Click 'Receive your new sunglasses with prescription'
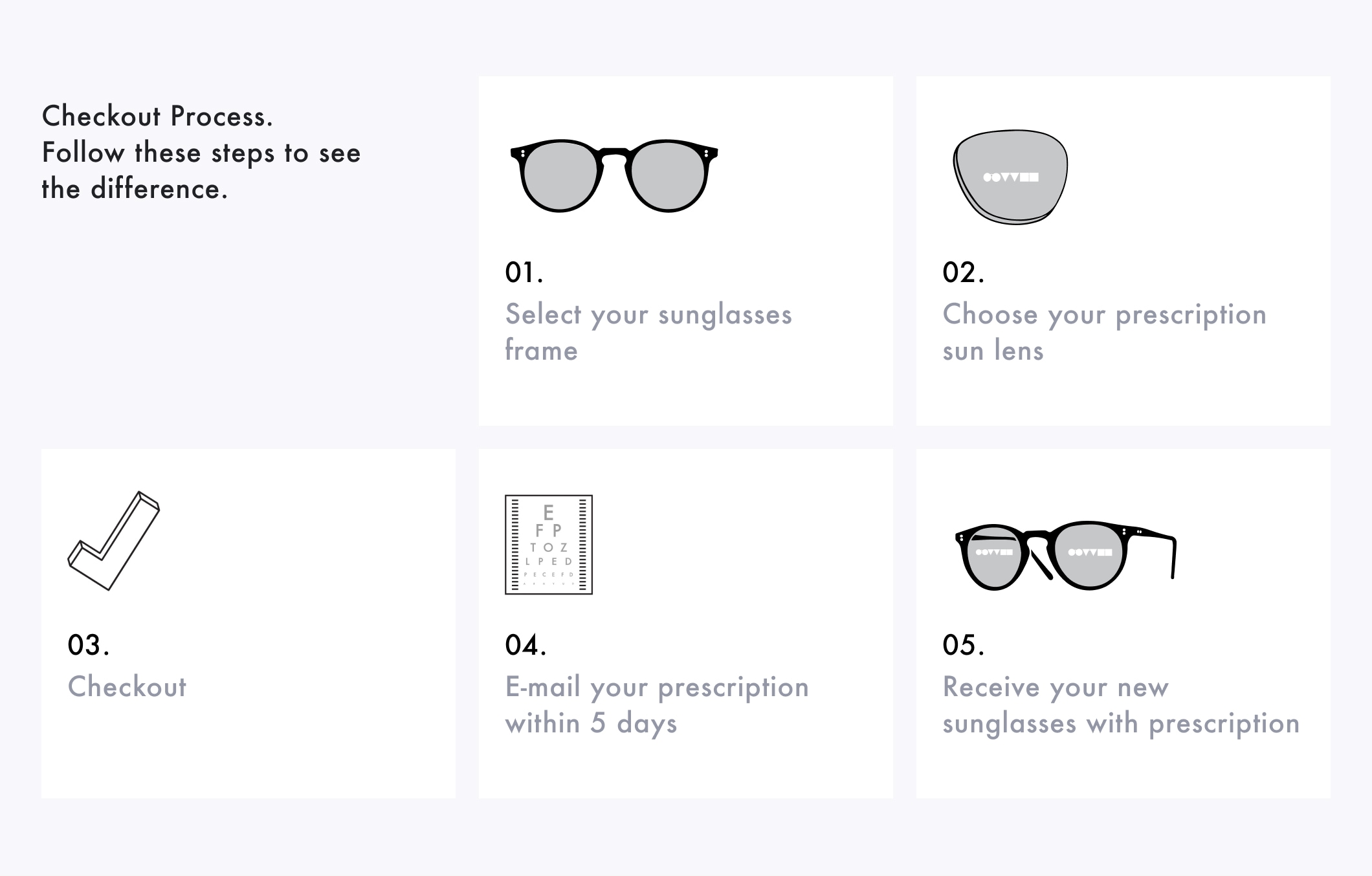This screenshot has width=1372, height=876. 1121,705
